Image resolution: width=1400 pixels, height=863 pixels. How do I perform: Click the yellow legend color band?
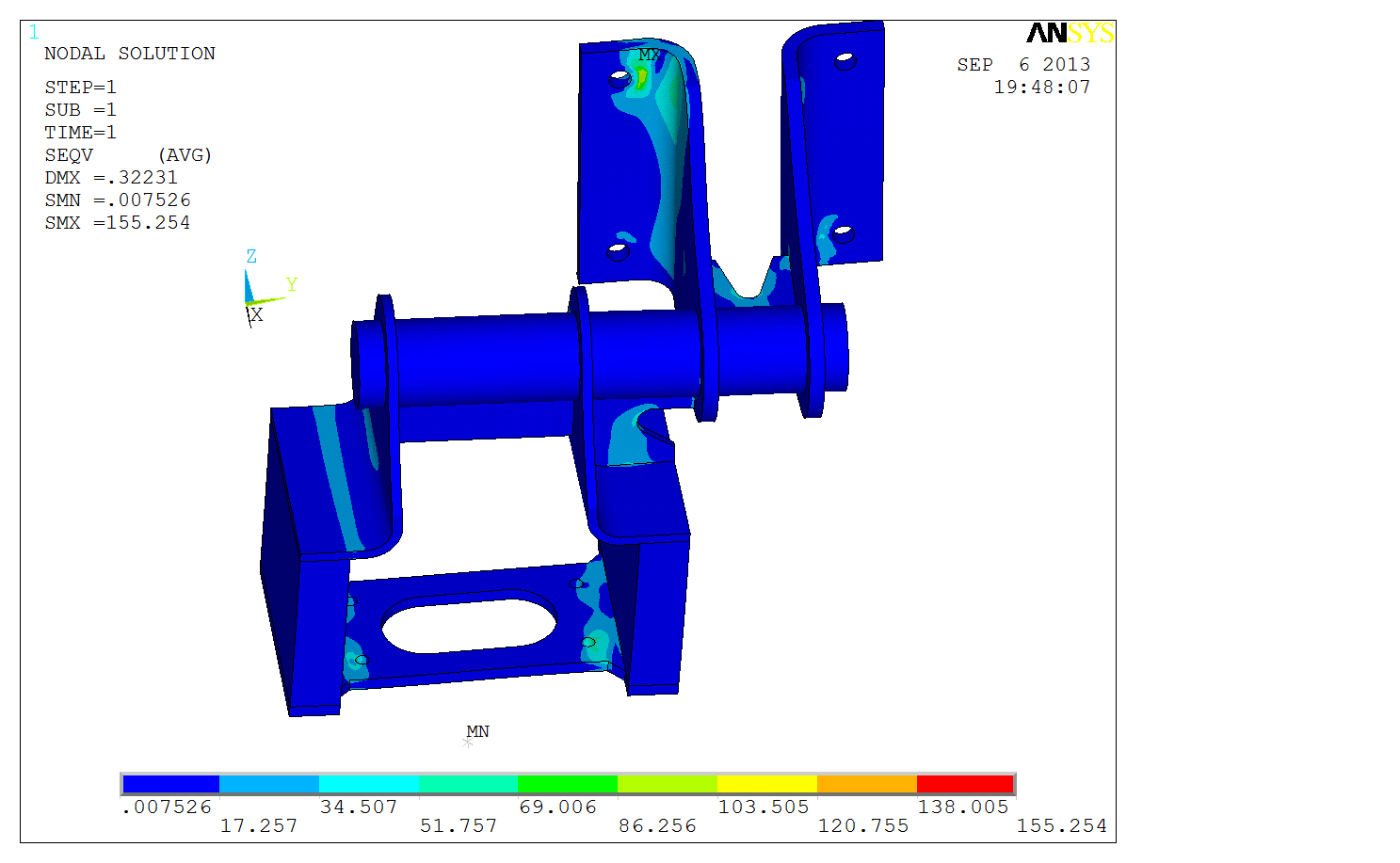(x=767, y=784)
